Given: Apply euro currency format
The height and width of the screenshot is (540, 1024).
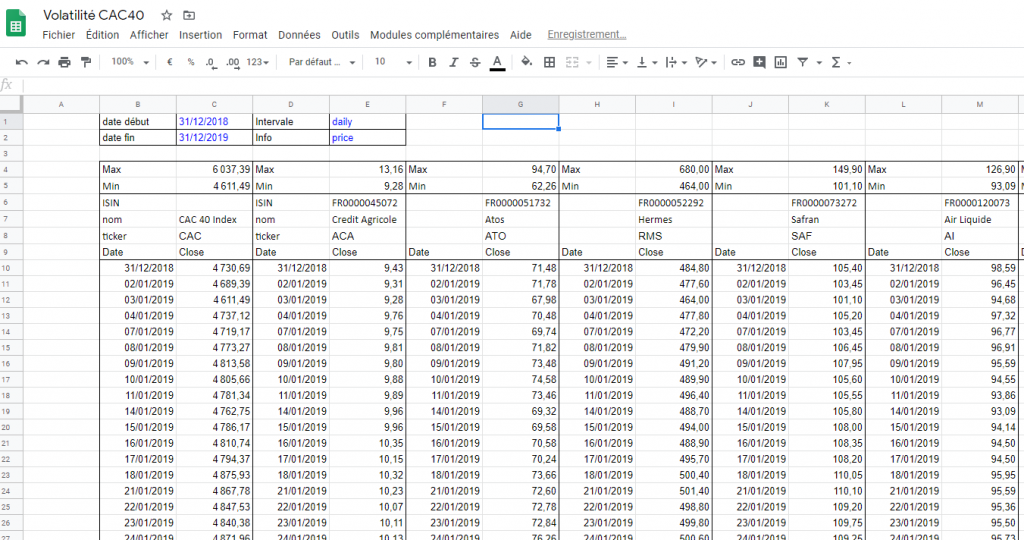Looking at the screenshot, I should click(x=170, y=62).
